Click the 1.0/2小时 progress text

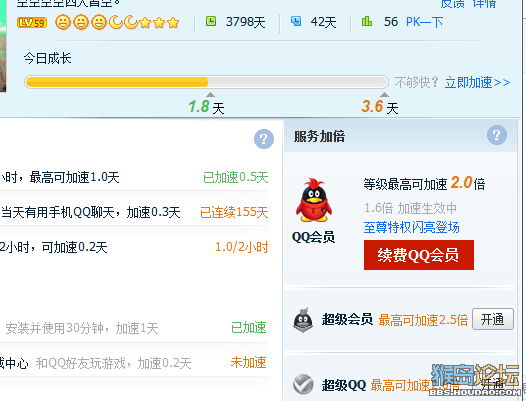[242, 247]
